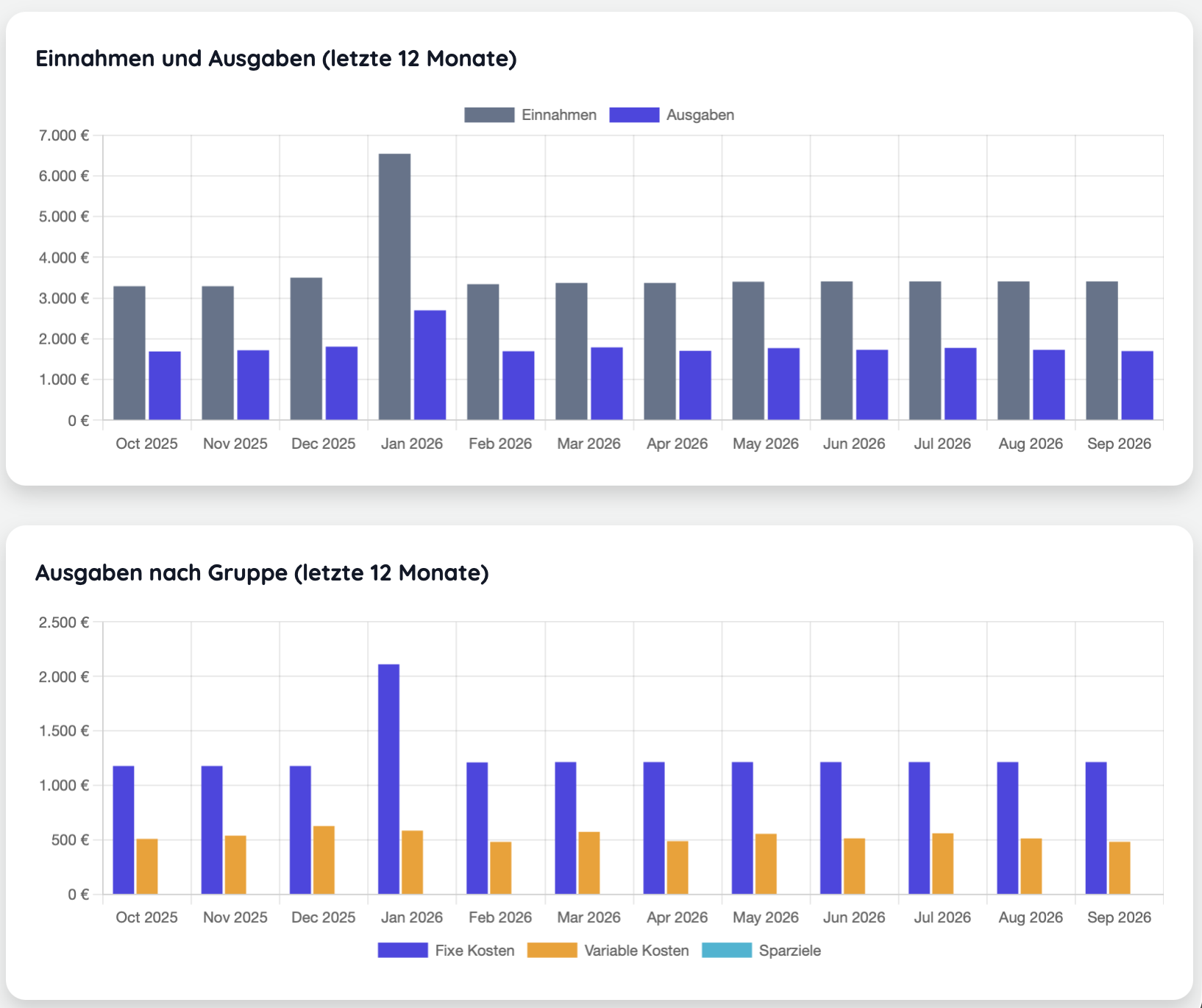Click the Jan 2026 Fixe Kosten bar
This screenshot has height=1008, width=1202.
click(x=389, y=779)
